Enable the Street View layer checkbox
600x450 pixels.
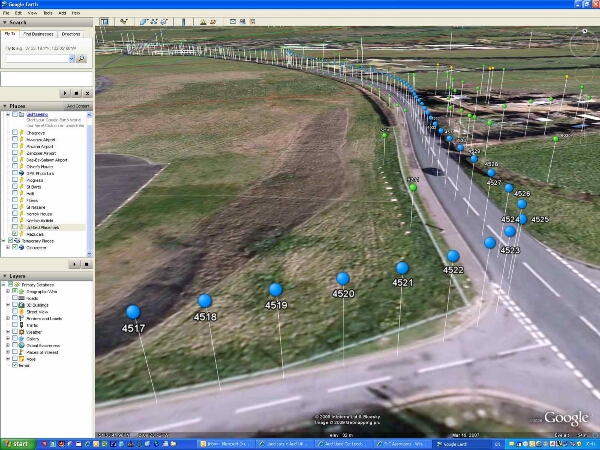pyautogui.click(x=15, y=311)
